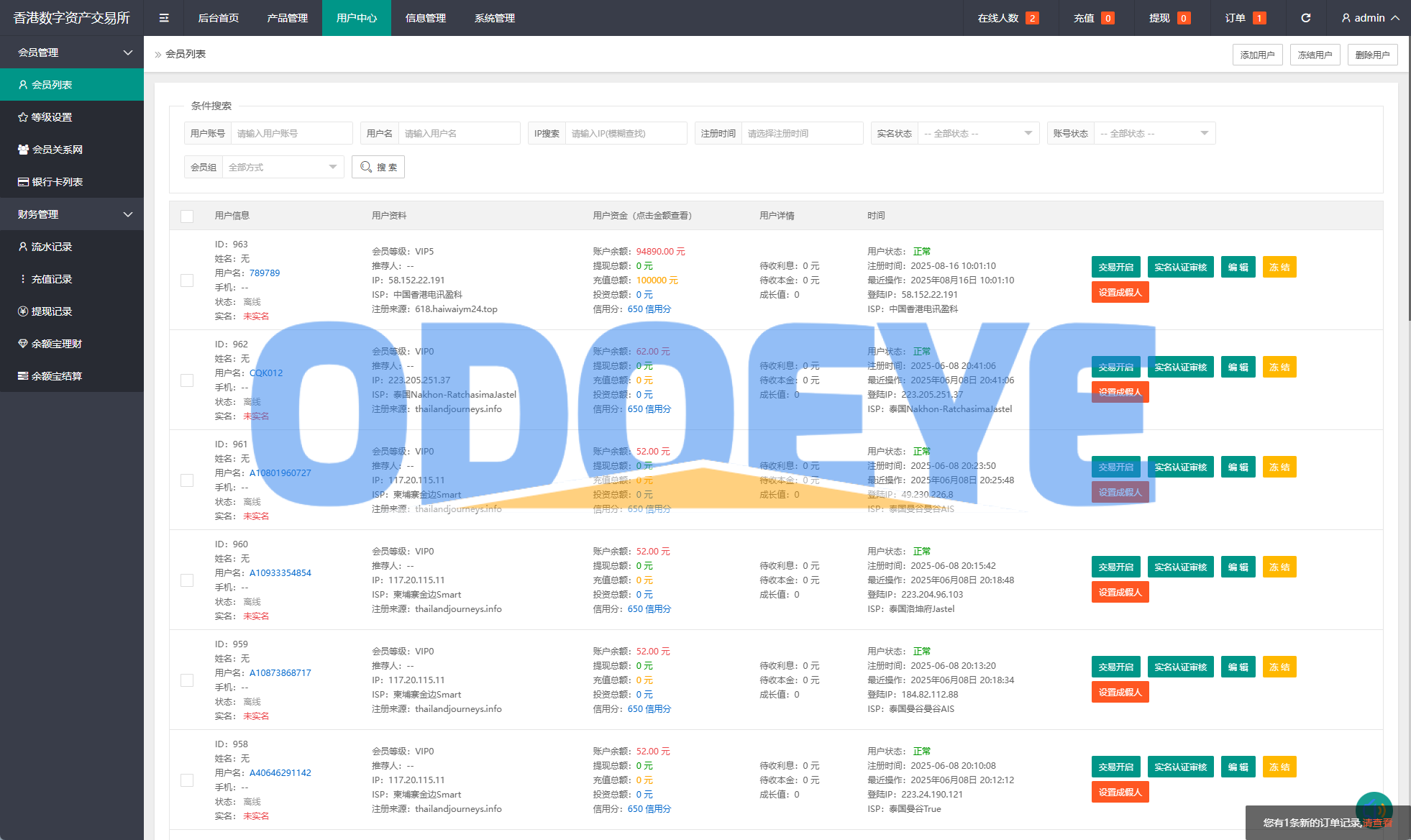The image size is (1411, 840).
Task: Open 等级设置 star icon item
Action: coord(52,117)
